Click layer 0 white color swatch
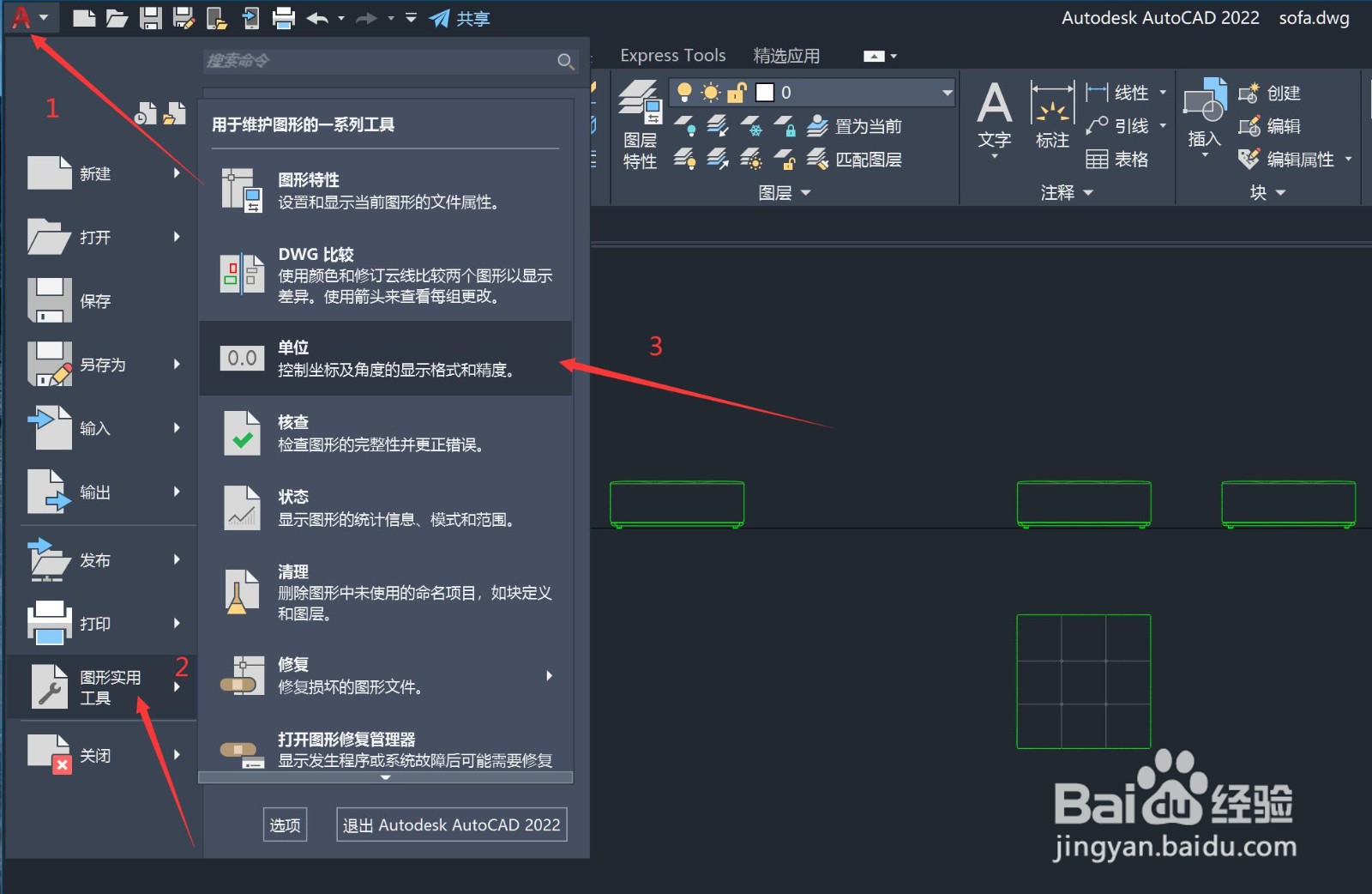The image size is (1372, 894). [x=765, y=92]
